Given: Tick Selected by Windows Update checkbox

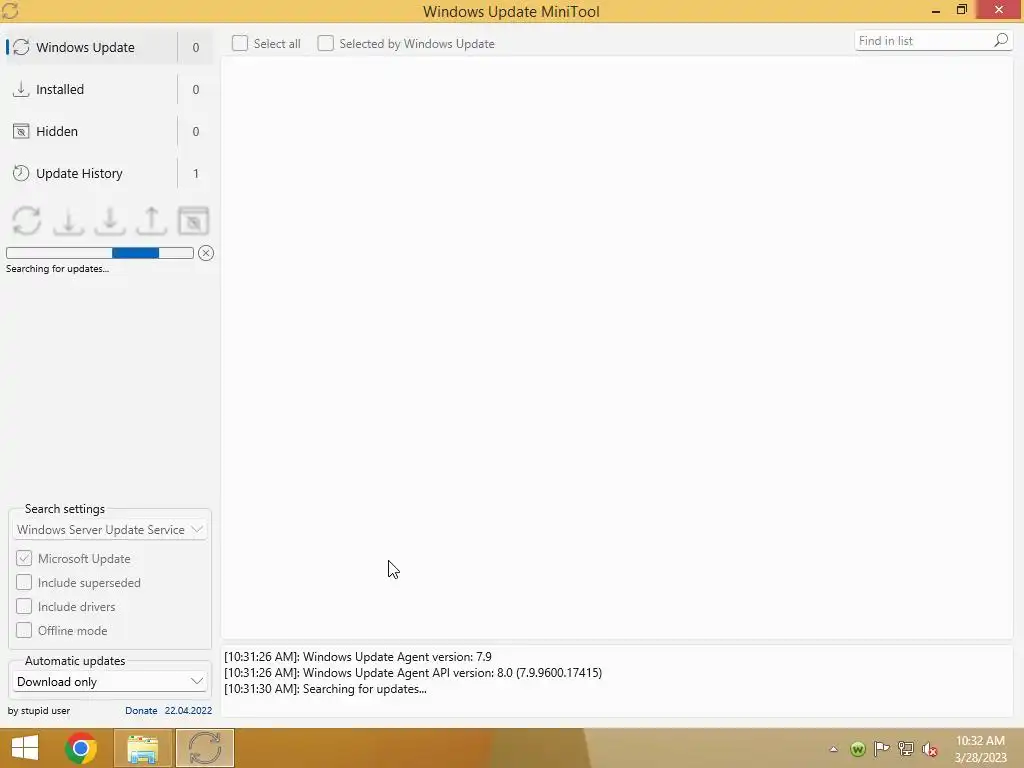Looking at the screenshot, I should tap(325, 43).
